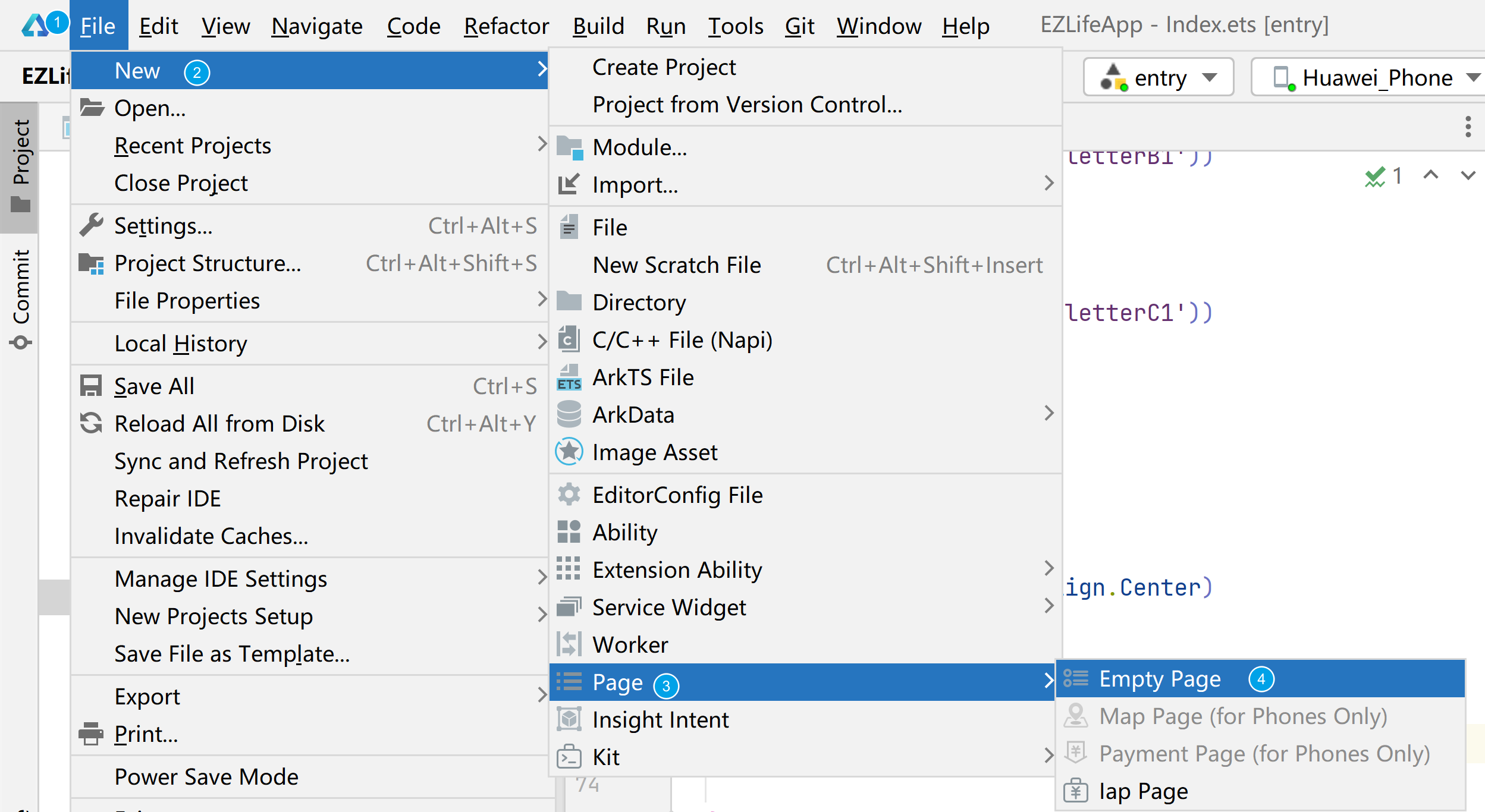Open the entry module dropdown
The image size is (1485, 812).
[1158, 78]
